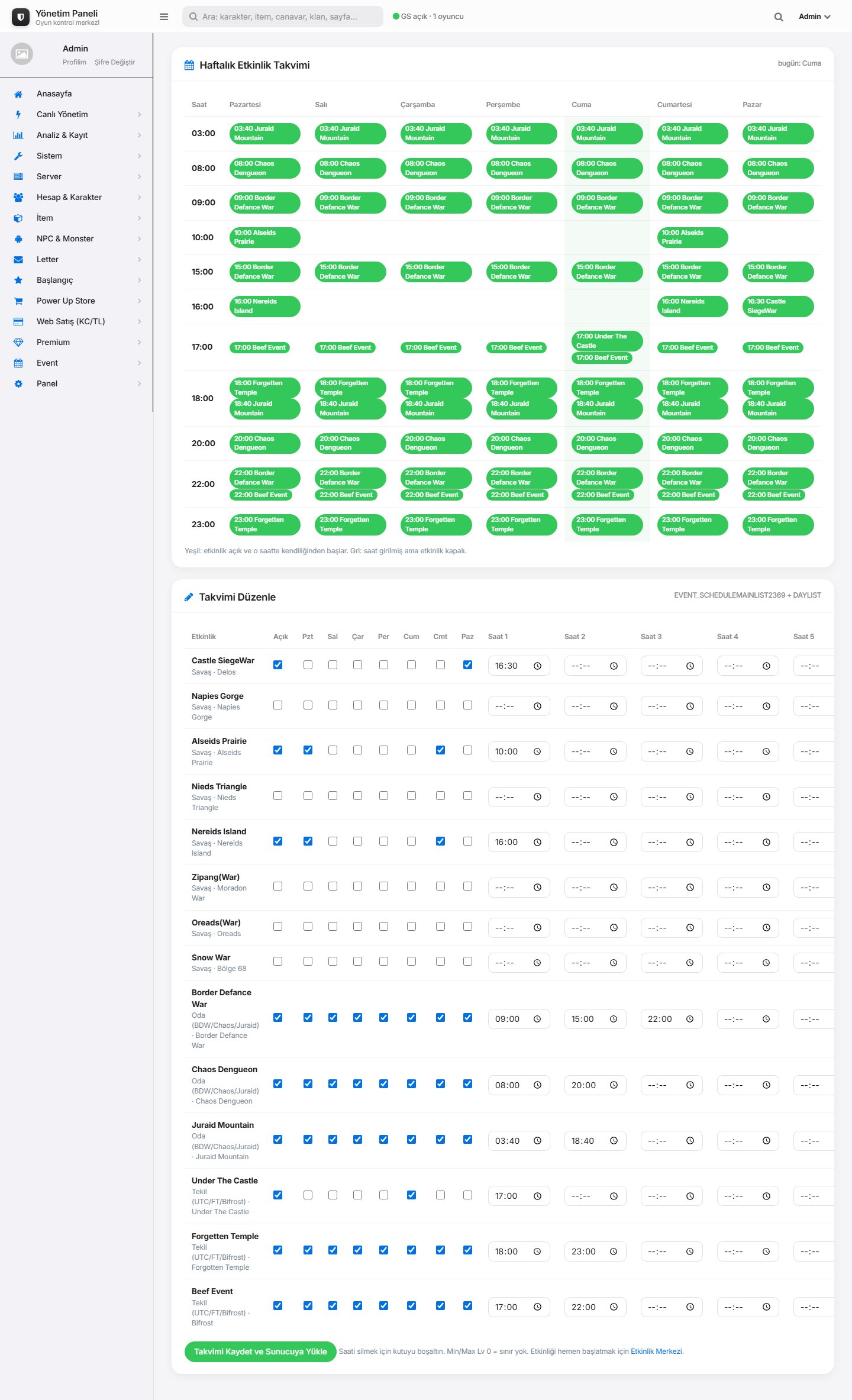Open the Profilim link
The height and width of the screenshot is (1400, 852).
pos(75,62)
